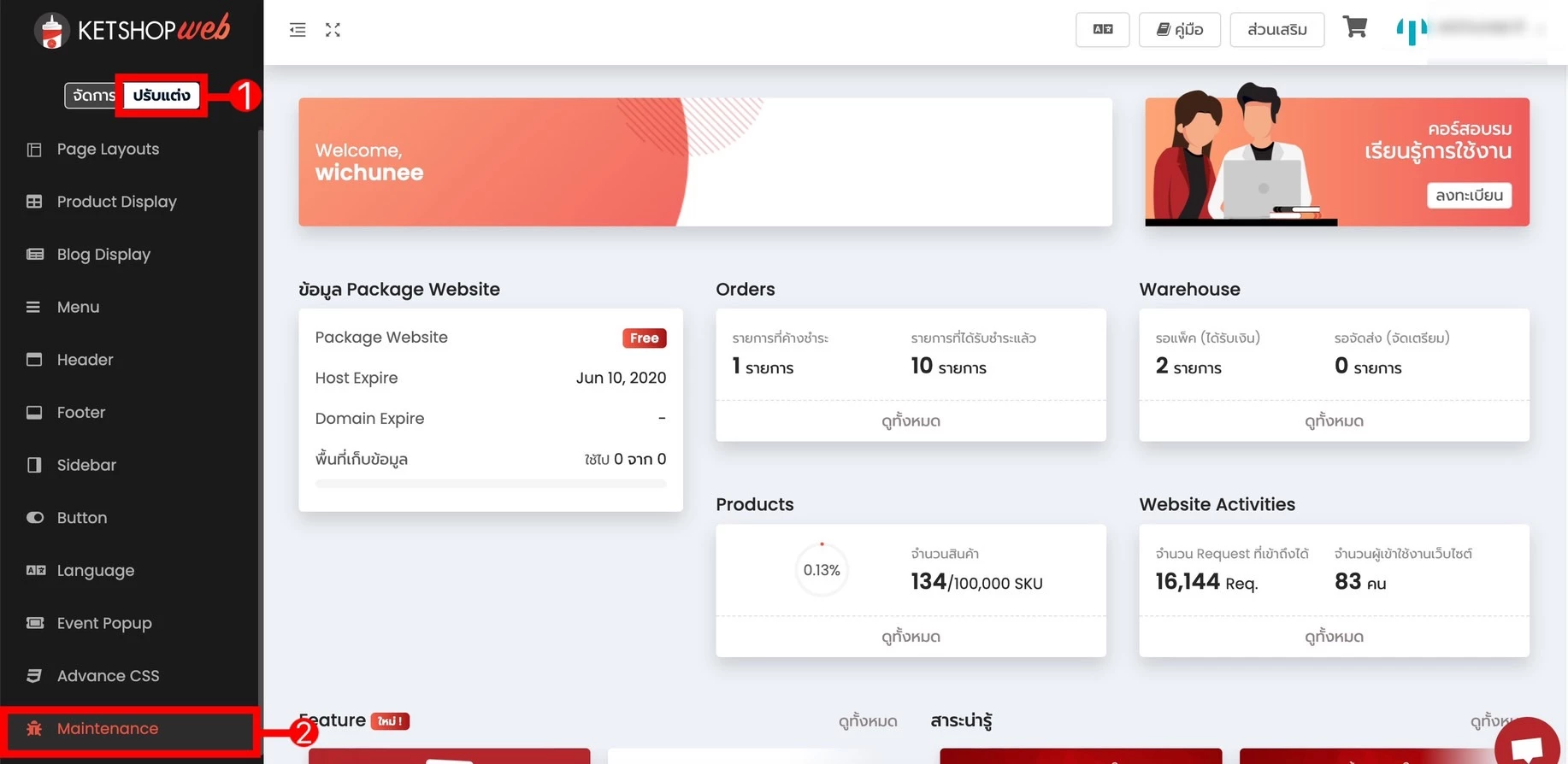Select Button in the sidebar

[x=82, y=518]
